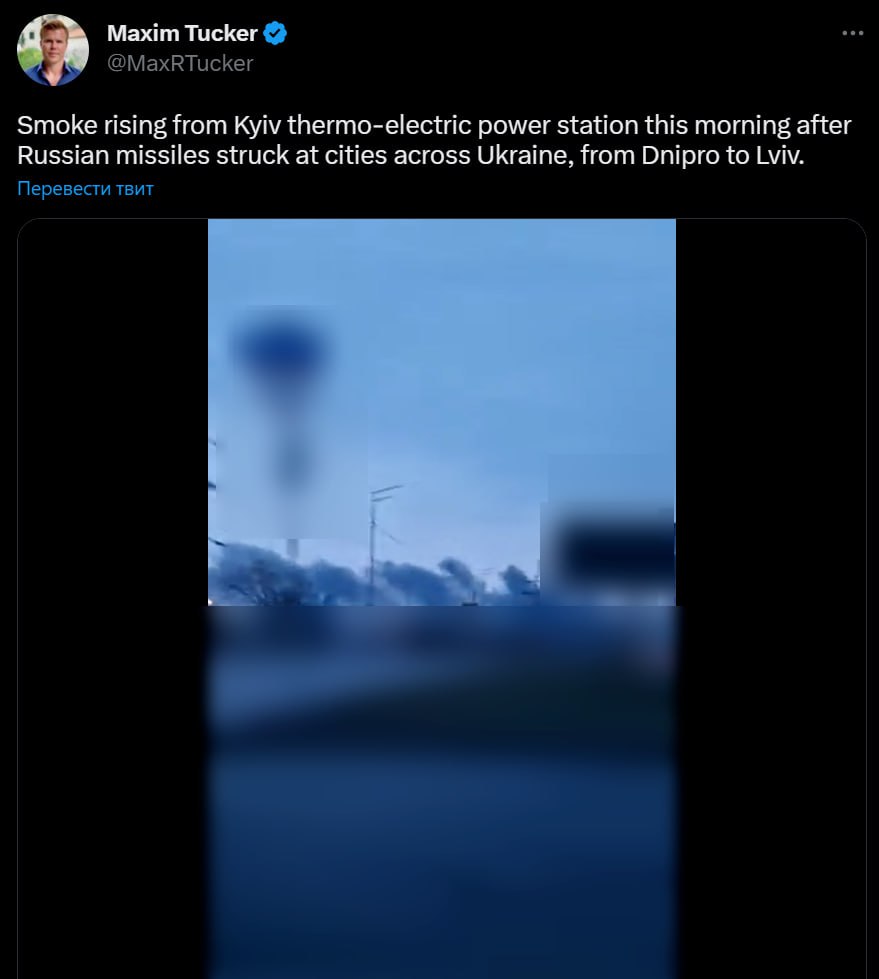The image size is (879, 979).
Task: Click the right black letterbox of the media
Action: coord(770,599)
